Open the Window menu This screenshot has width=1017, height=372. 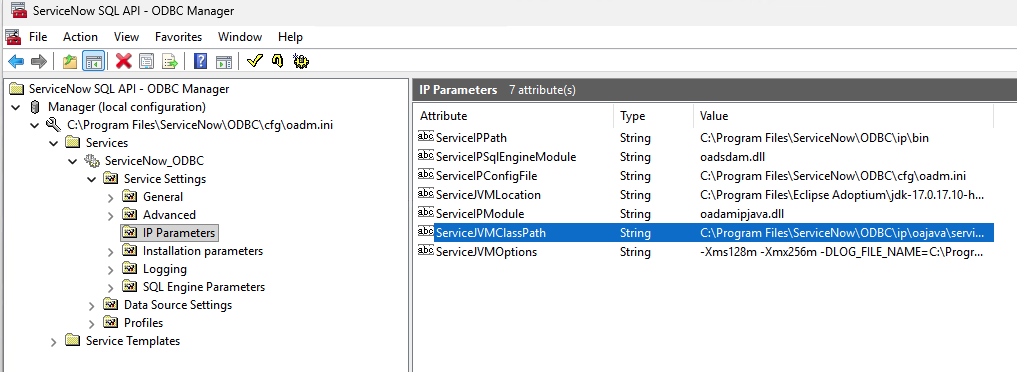[240, 37]
